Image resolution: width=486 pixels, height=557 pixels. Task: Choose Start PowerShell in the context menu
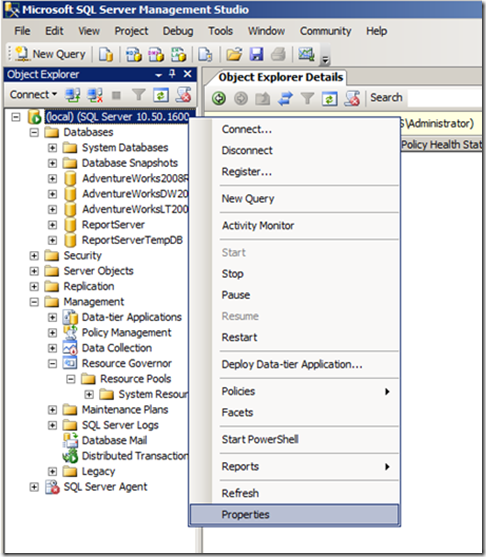(294, 439)
